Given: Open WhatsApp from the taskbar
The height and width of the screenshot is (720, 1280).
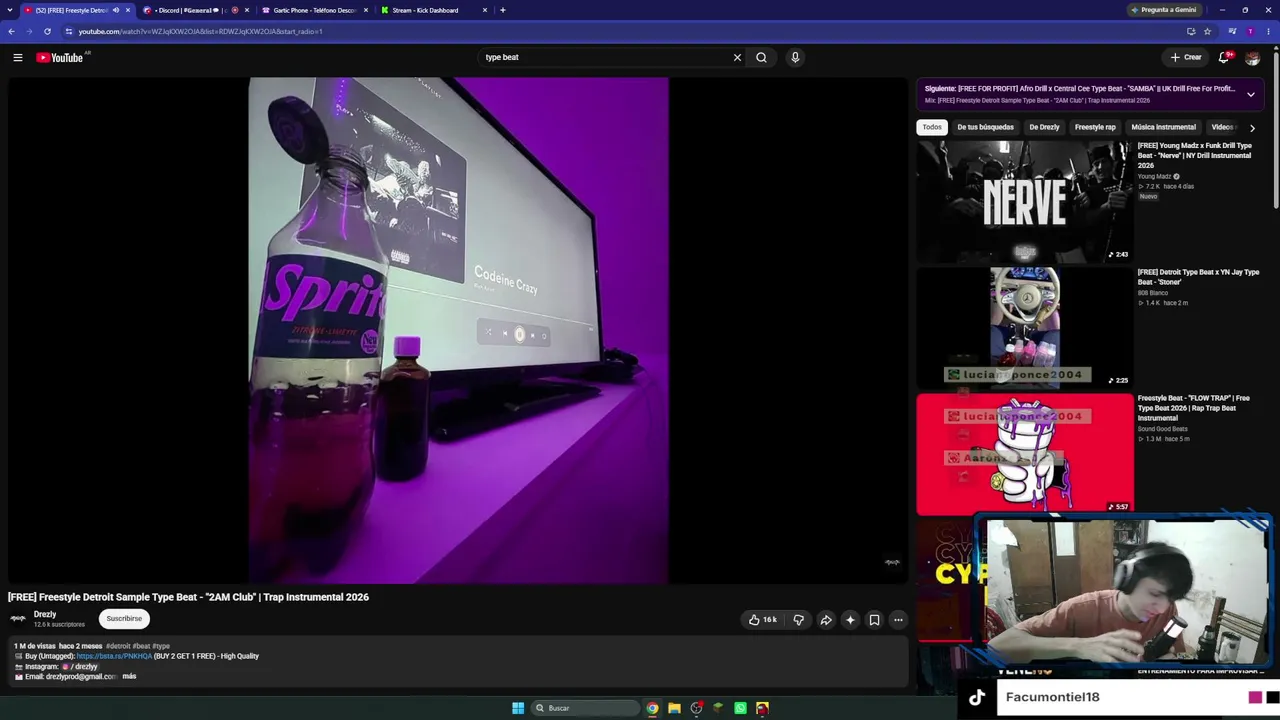Looking at the screenshot, I should coord(740,708).
